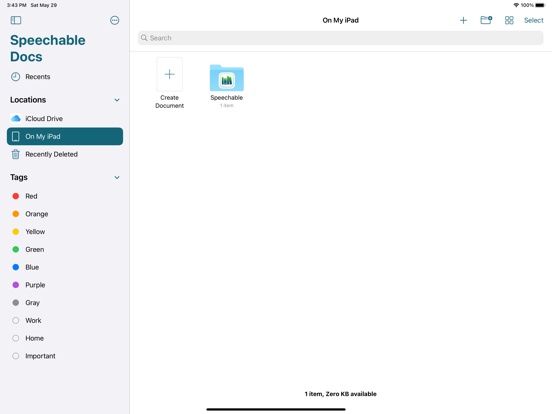Image resolution: width=552 pixels, height=414 pixels.
Task: Click the Recently Deleted trash icon
Action: (x=15, y=154)
